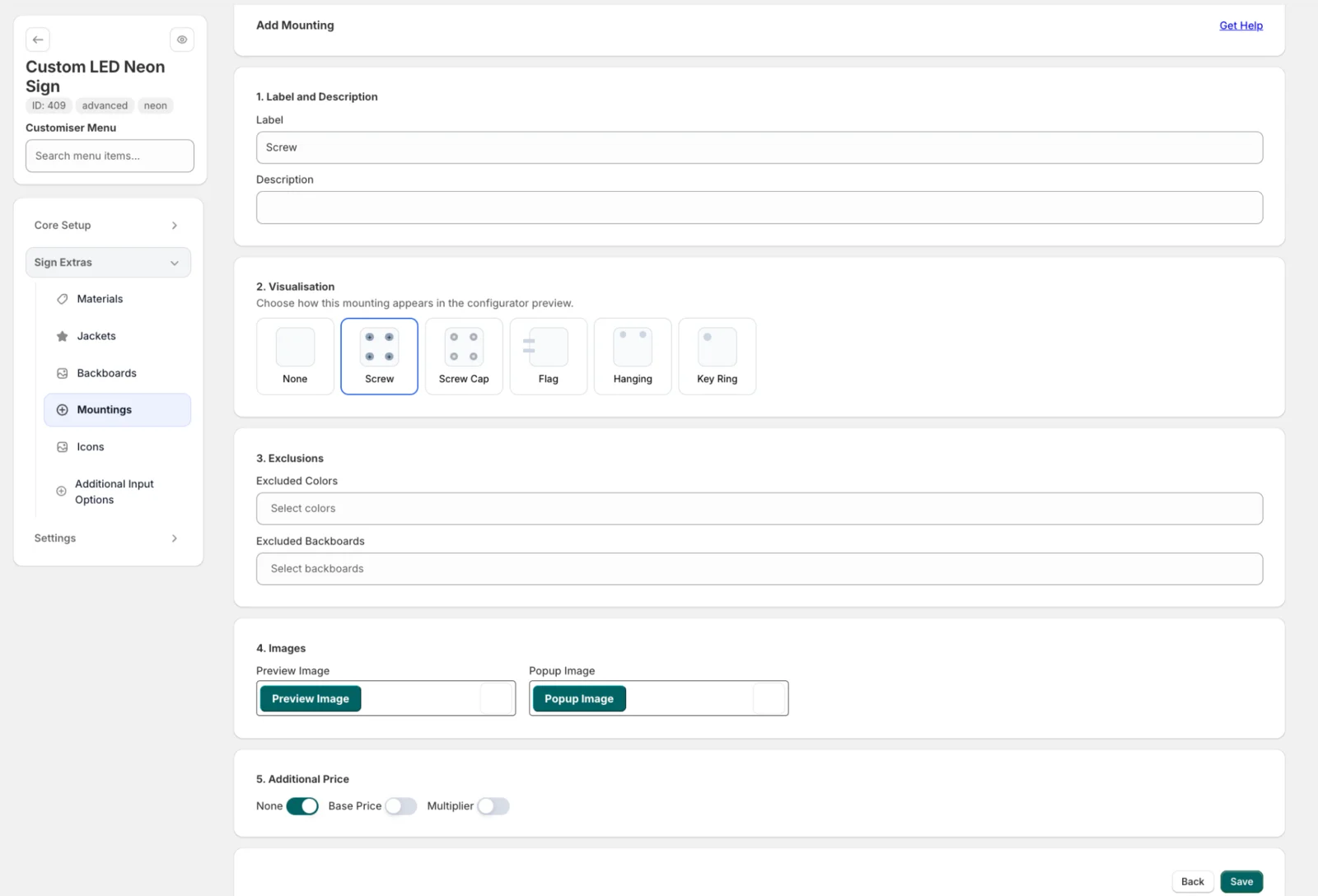Focus the Description input field
Screen dimensions: 1318x896
759,208
